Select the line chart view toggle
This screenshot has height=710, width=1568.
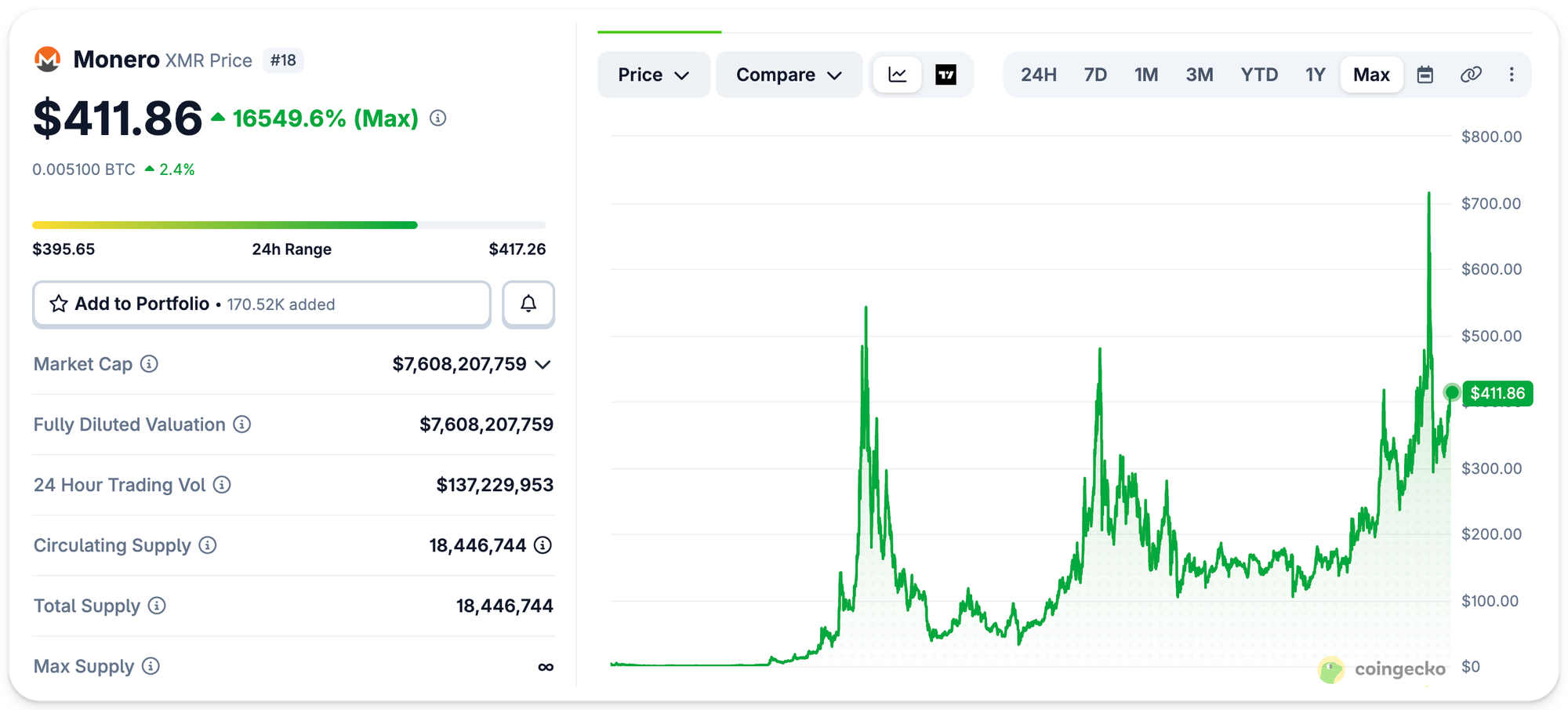(x=898, y=75)
